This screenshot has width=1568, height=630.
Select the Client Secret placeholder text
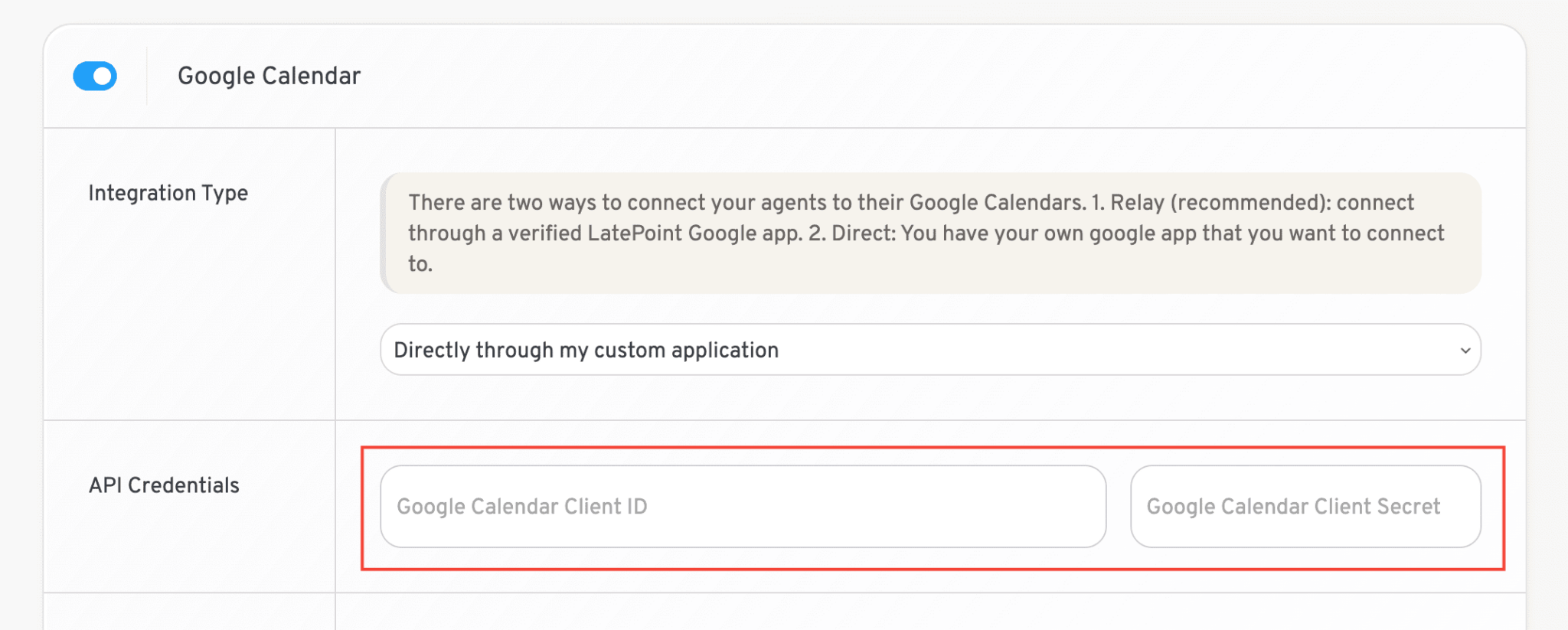pyautogui.click(x=1293, y=506)
